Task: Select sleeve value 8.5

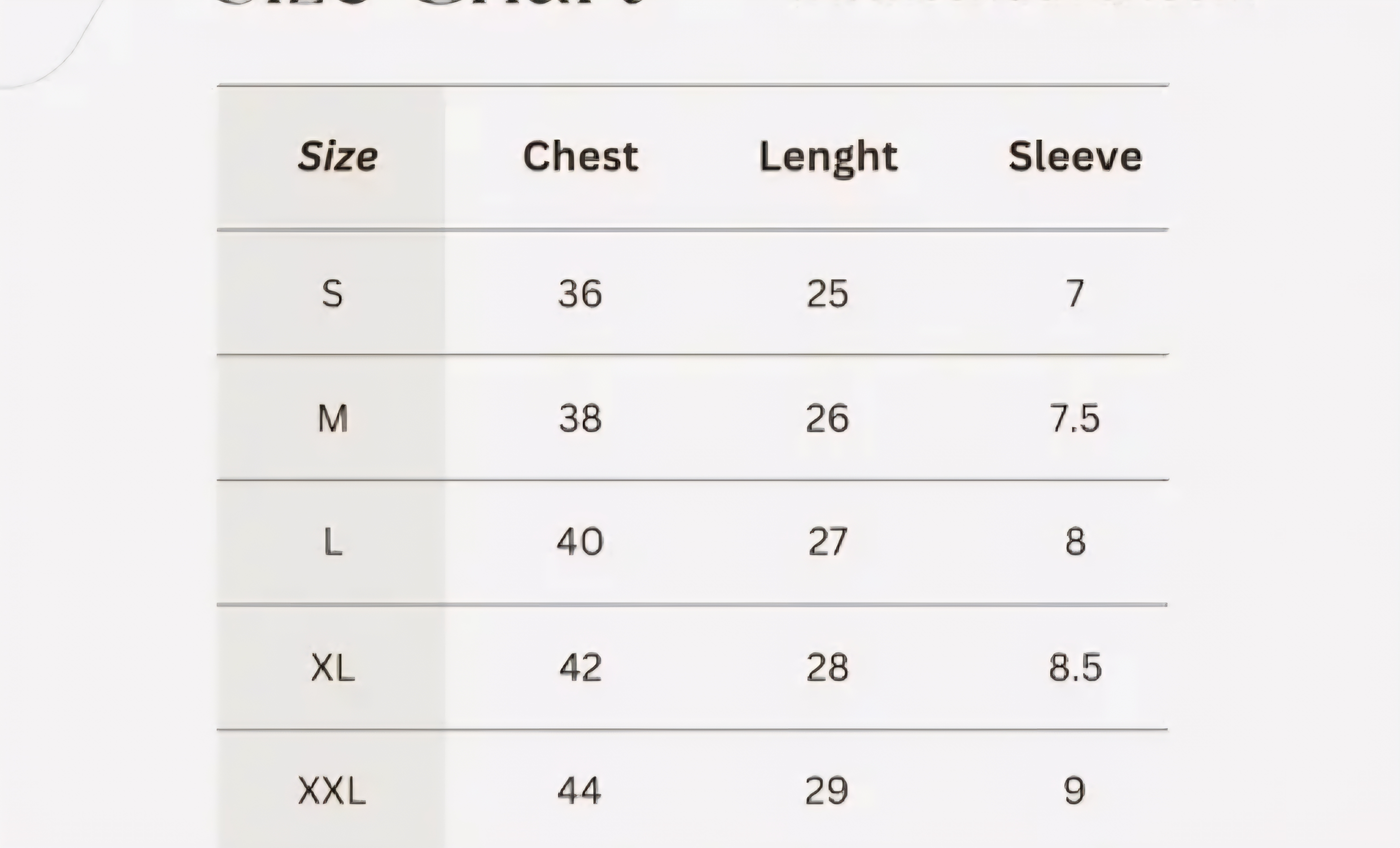Action: (1075, 667)
